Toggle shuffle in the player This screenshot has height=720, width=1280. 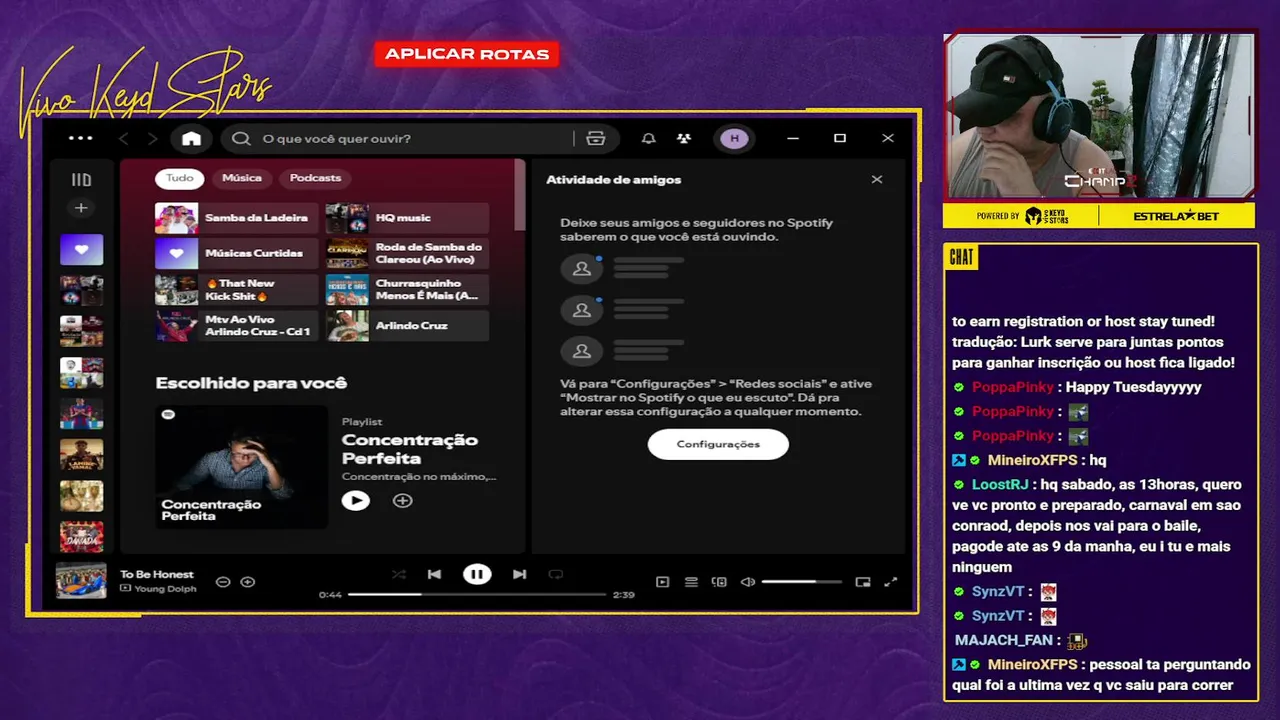tap(399, 574)
